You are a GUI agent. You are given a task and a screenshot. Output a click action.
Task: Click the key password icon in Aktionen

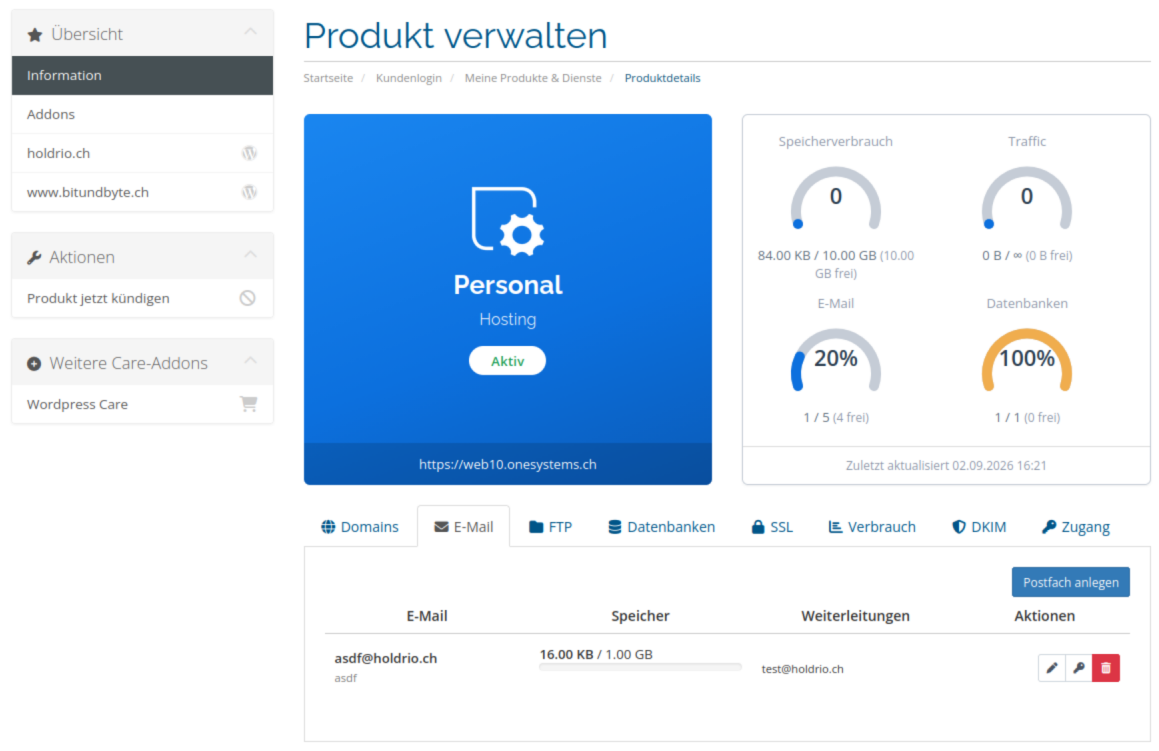1079,668
